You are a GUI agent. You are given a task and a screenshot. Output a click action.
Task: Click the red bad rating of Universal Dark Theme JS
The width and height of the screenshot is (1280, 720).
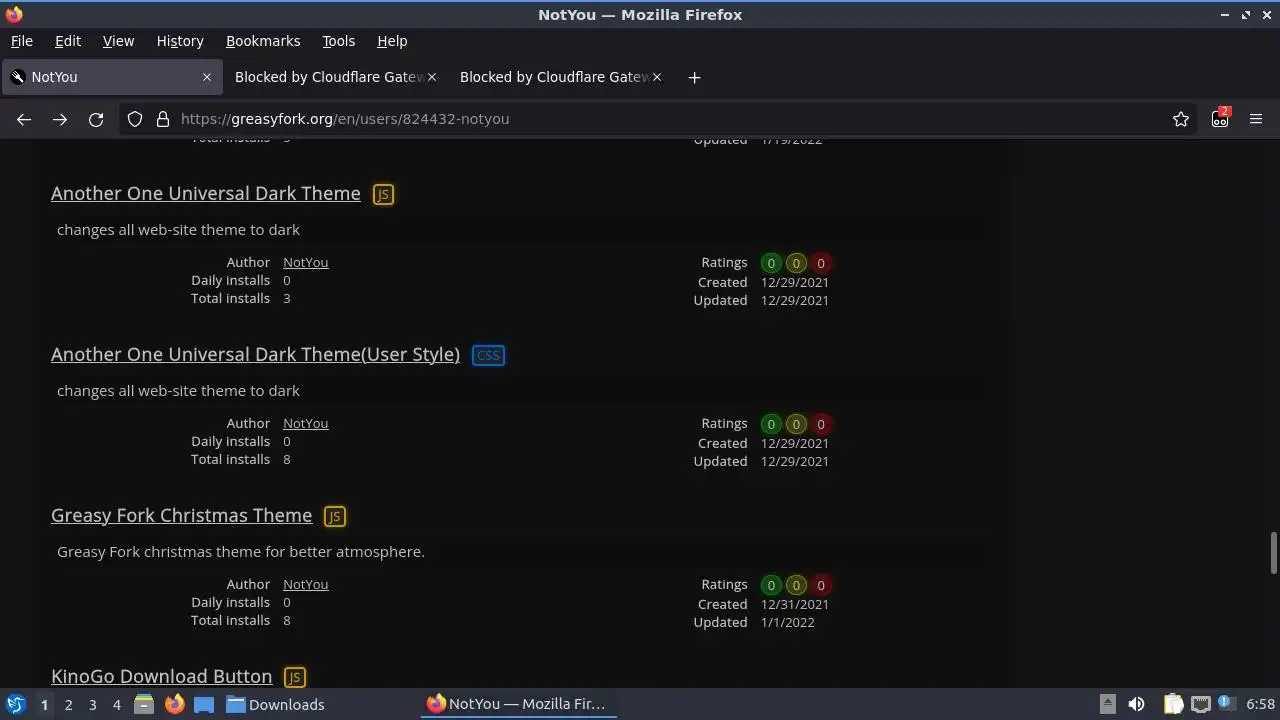pyautogui.click(x=821, y=263)
